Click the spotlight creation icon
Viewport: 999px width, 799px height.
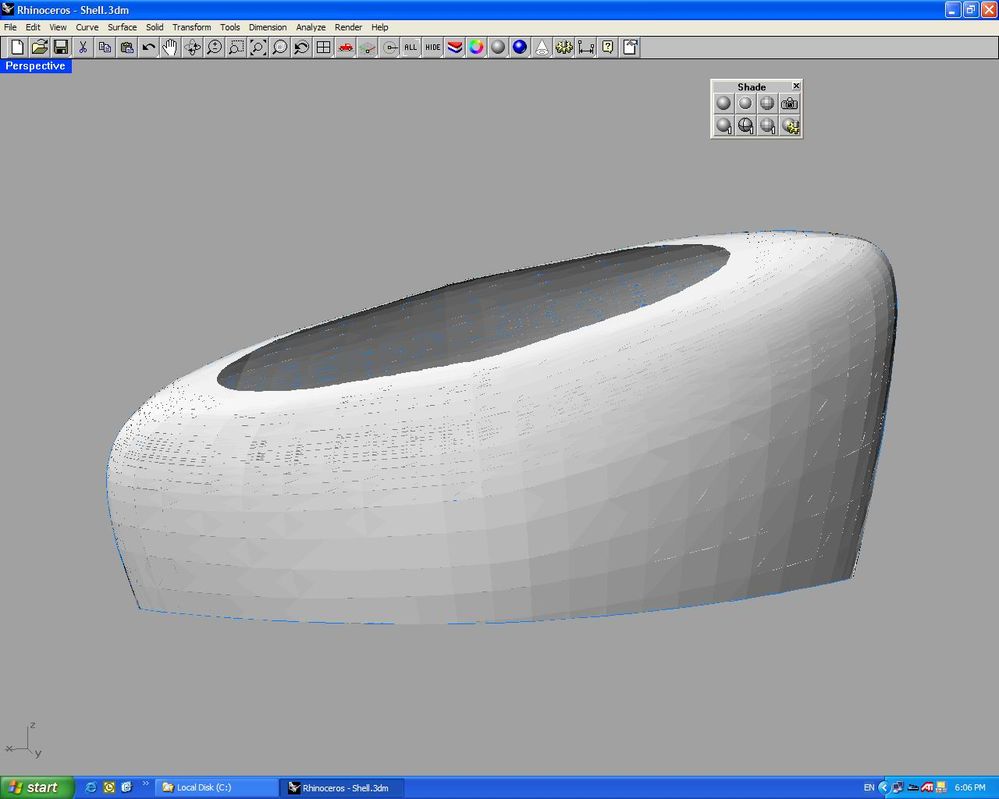542,47
